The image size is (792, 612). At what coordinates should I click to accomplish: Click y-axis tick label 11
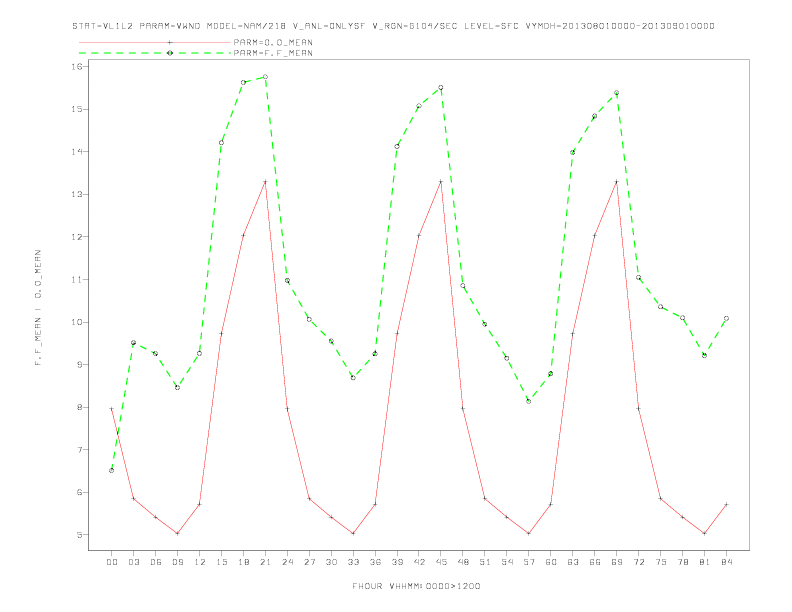77,279
